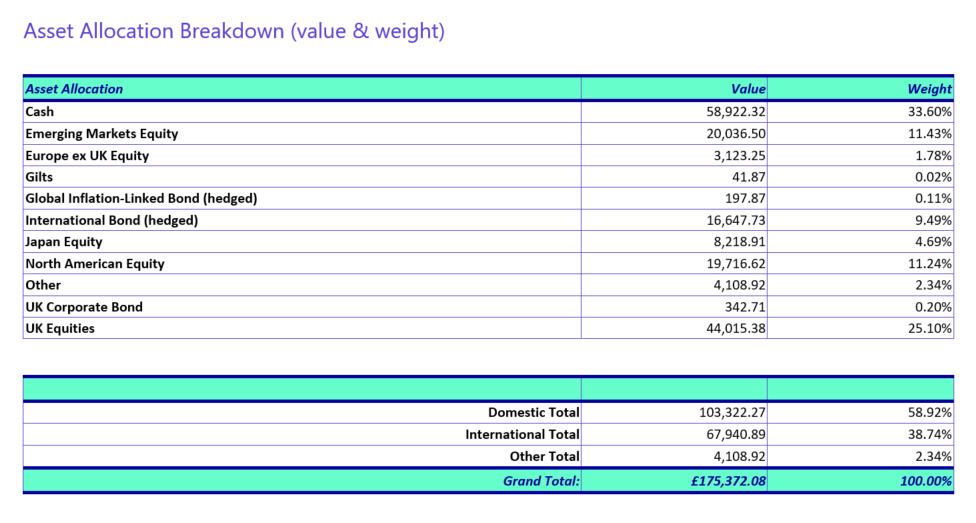Select the Emerging Markets Equity cell
Image resolution: width=976 pixels, height=523 pixels.
(102, 133)
